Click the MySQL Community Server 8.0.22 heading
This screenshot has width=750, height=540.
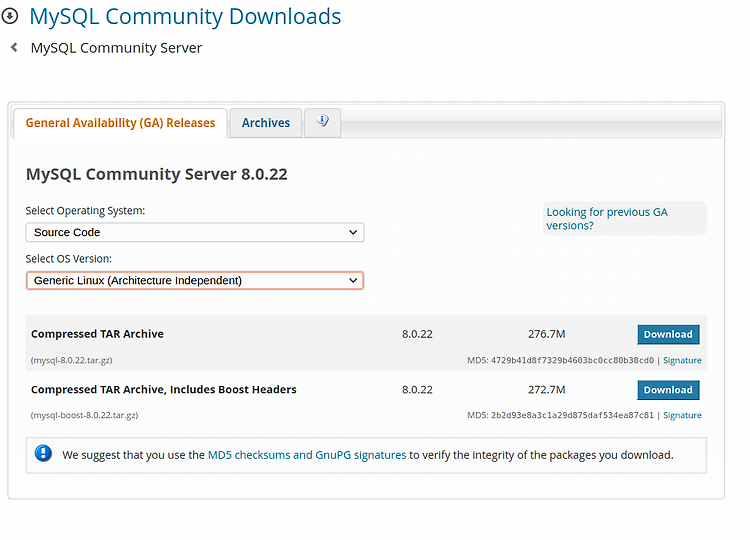point(156,174)
